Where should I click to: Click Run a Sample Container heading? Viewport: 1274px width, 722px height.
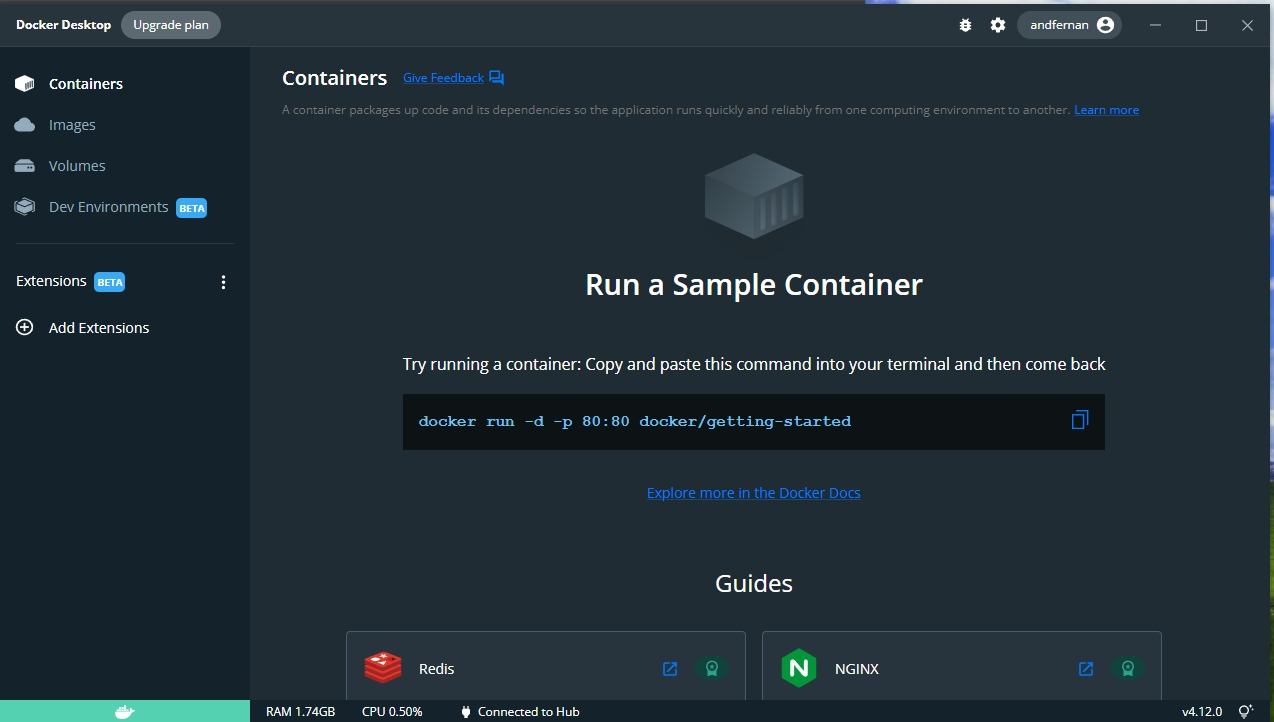click(x=754, y=285)
